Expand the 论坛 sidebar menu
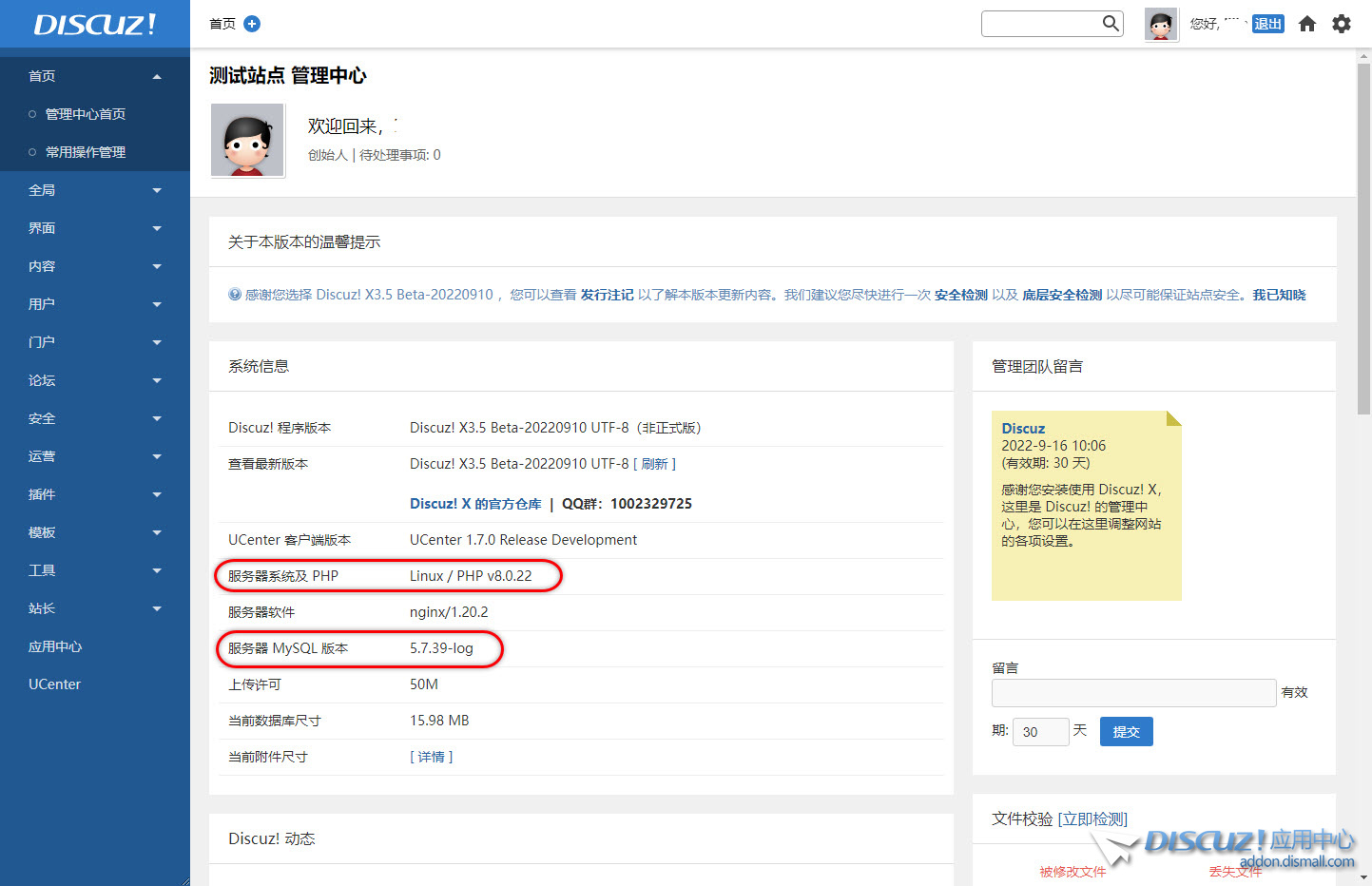Viewport: 1372px width, 886px height. [95, 380]
